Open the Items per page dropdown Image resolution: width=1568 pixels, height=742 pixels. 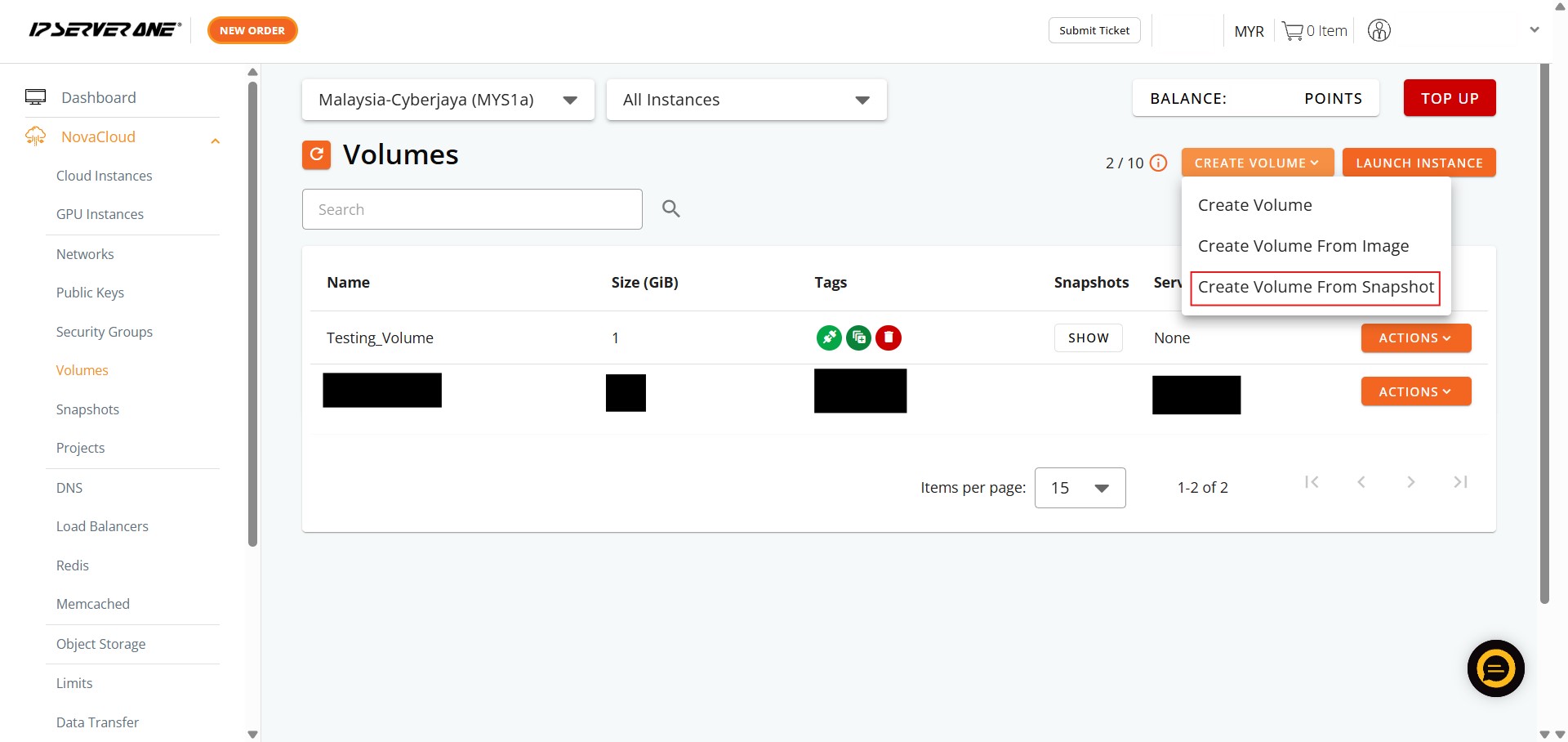[1079, 488]
